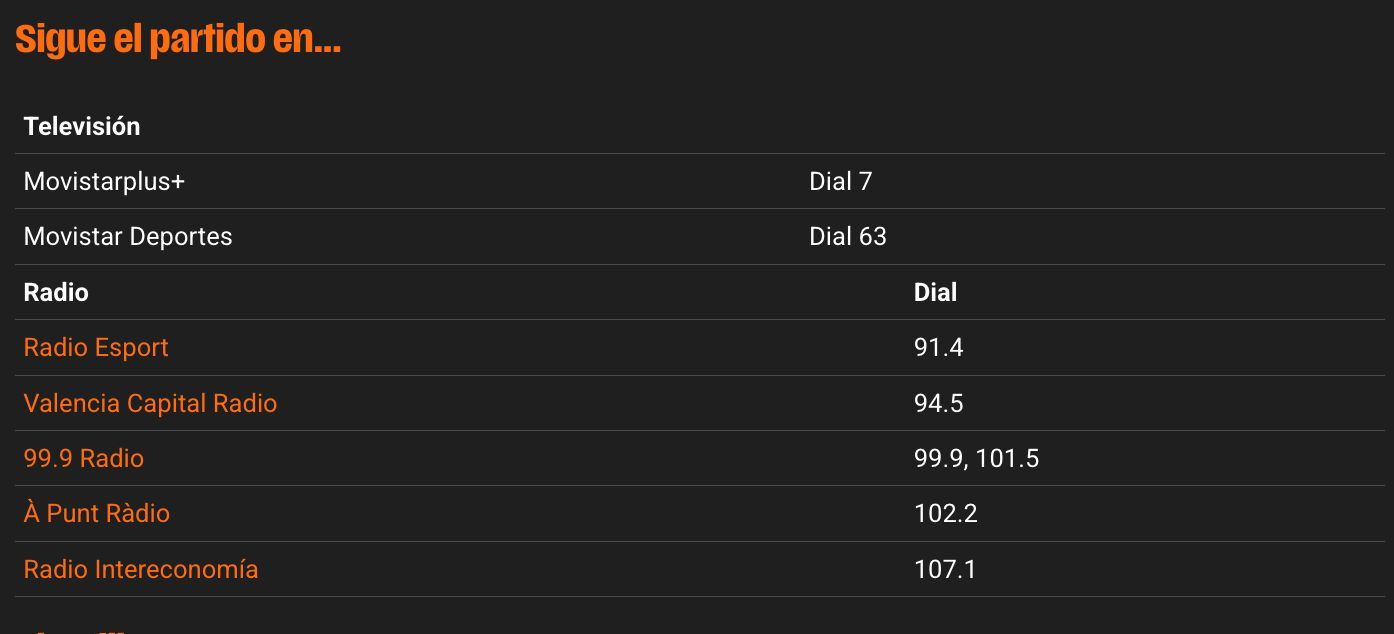Click the 'Dial 63' cell
The image size is (1394, 634).
847,237
